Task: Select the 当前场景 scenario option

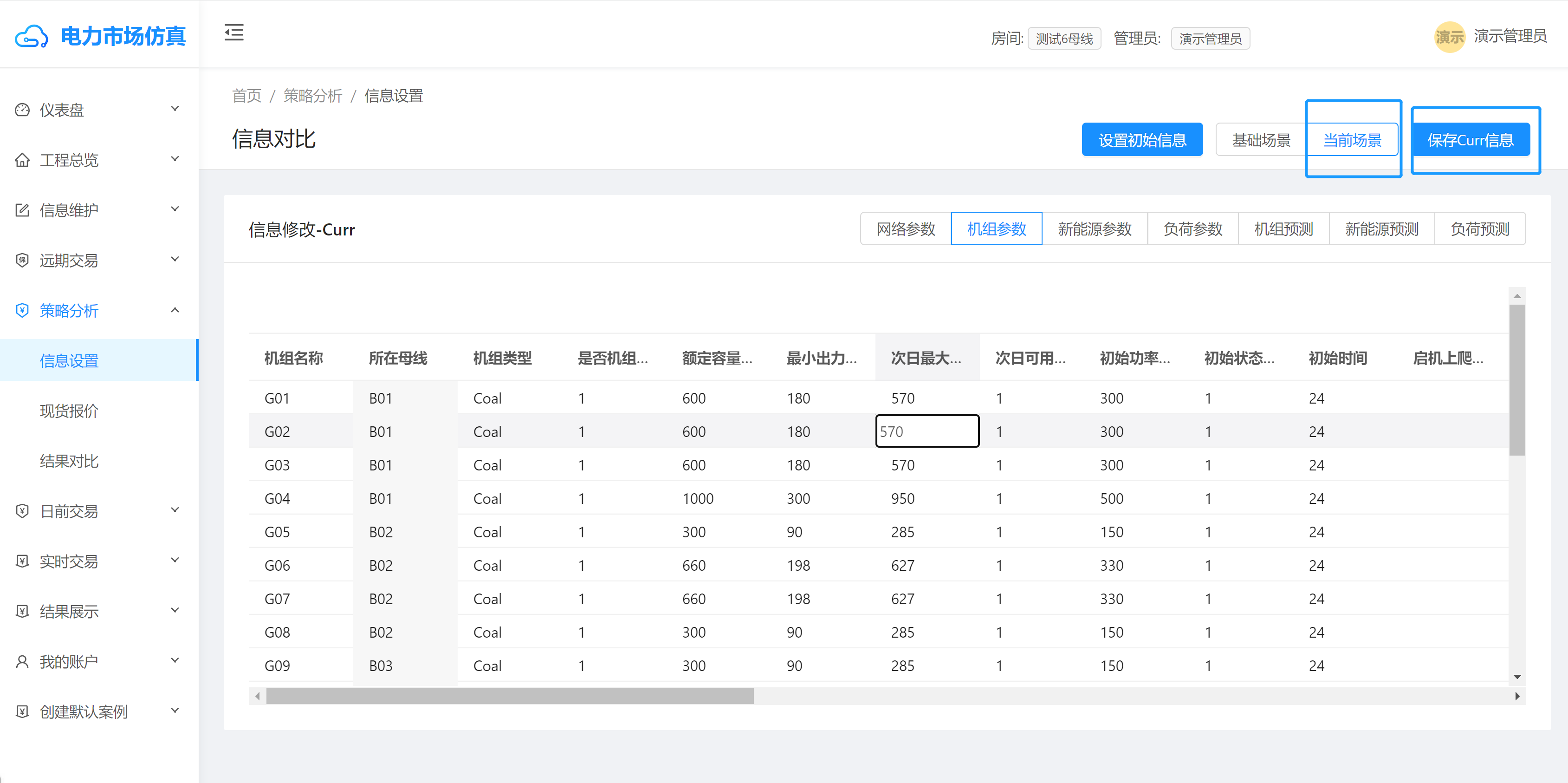Action: click(1353, 140)
